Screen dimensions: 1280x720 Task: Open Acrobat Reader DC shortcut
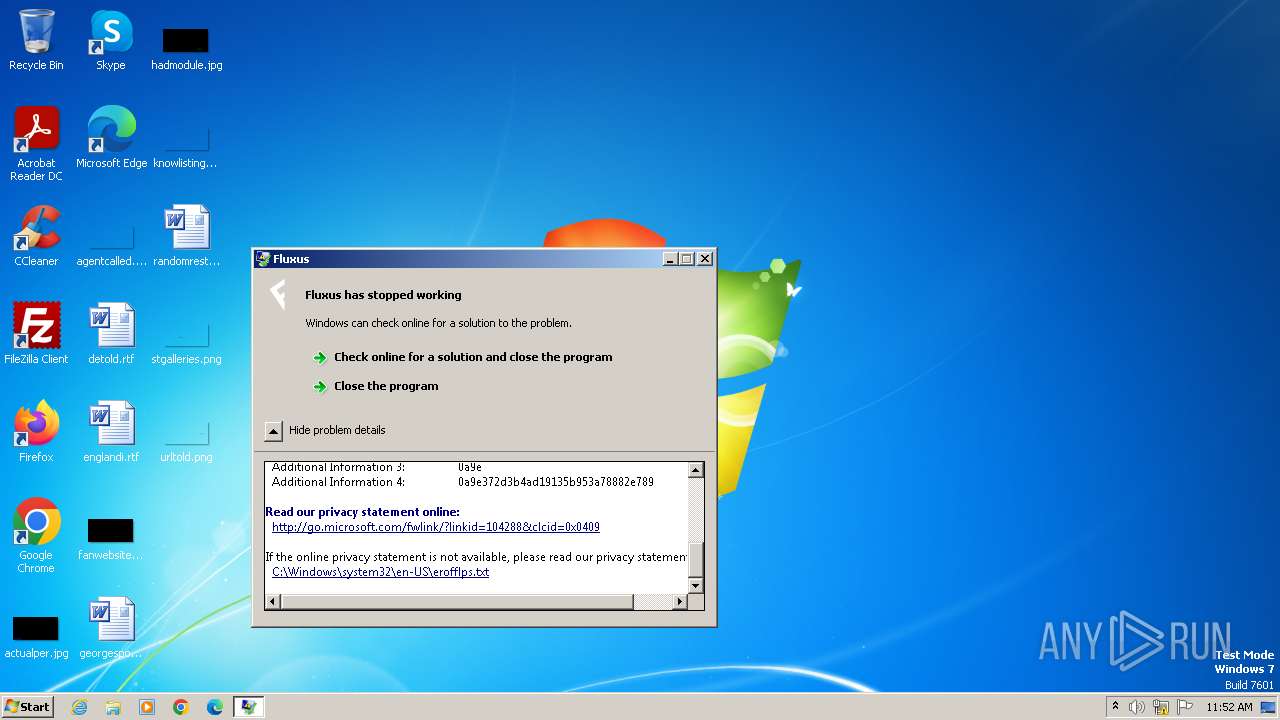click(36, 144)
